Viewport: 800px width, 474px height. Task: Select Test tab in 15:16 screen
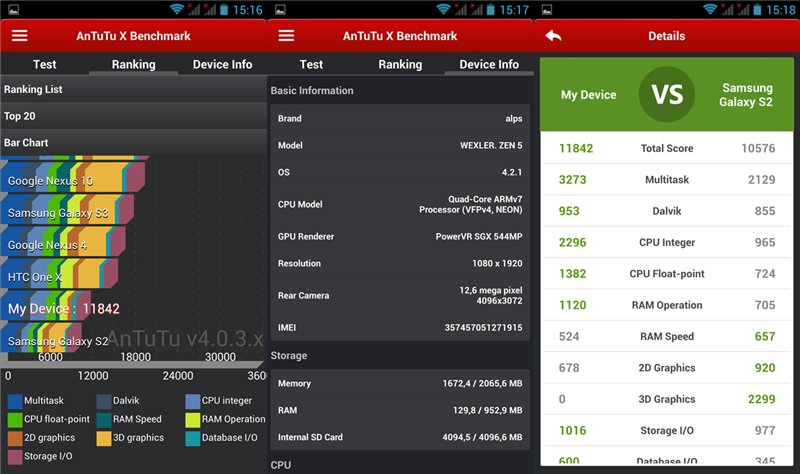(x=44, y=64)
